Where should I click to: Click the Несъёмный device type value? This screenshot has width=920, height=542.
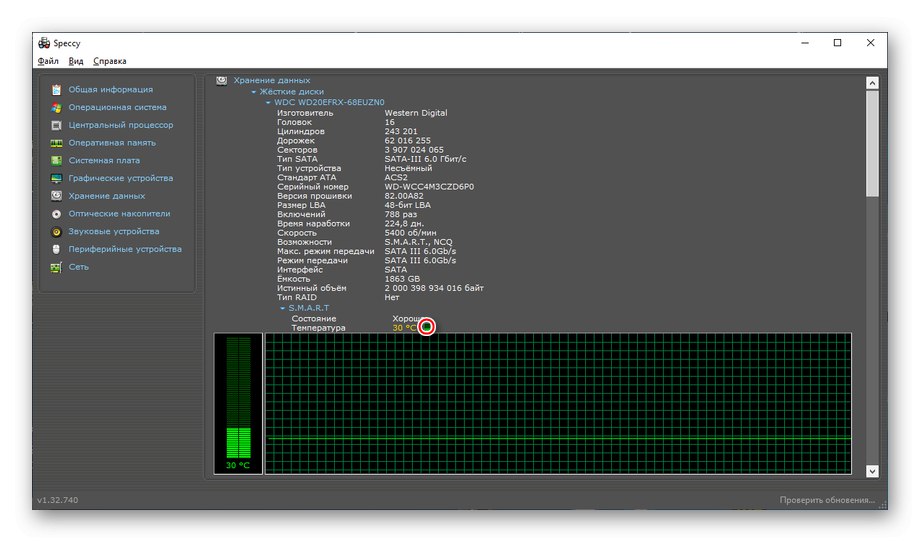point(408,168)
